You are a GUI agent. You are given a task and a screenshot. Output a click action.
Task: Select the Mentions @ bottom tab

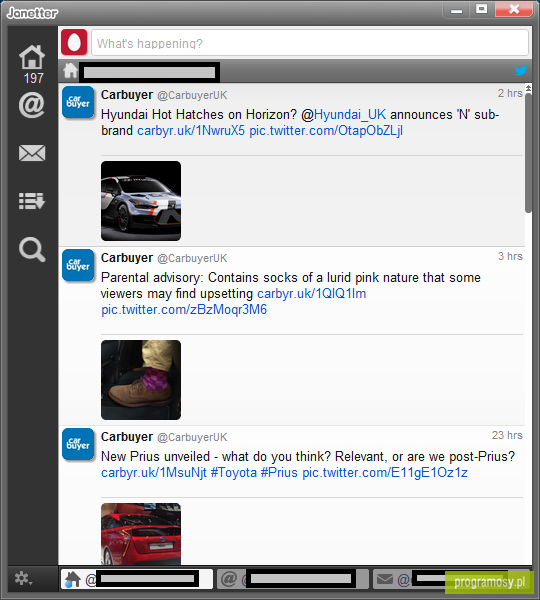[292, 579]
